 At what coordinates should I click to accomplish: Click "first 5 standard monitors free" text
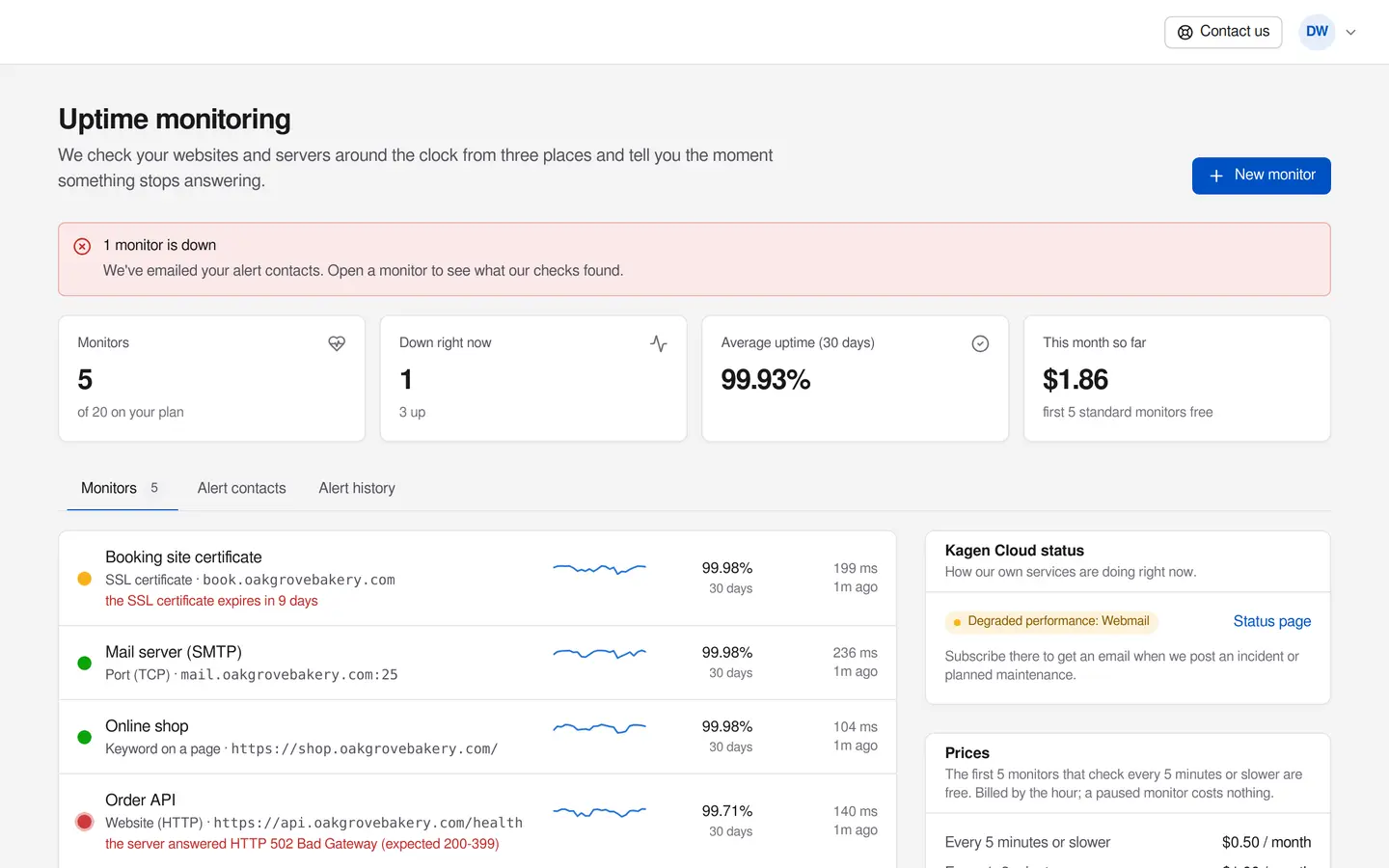1128,412
